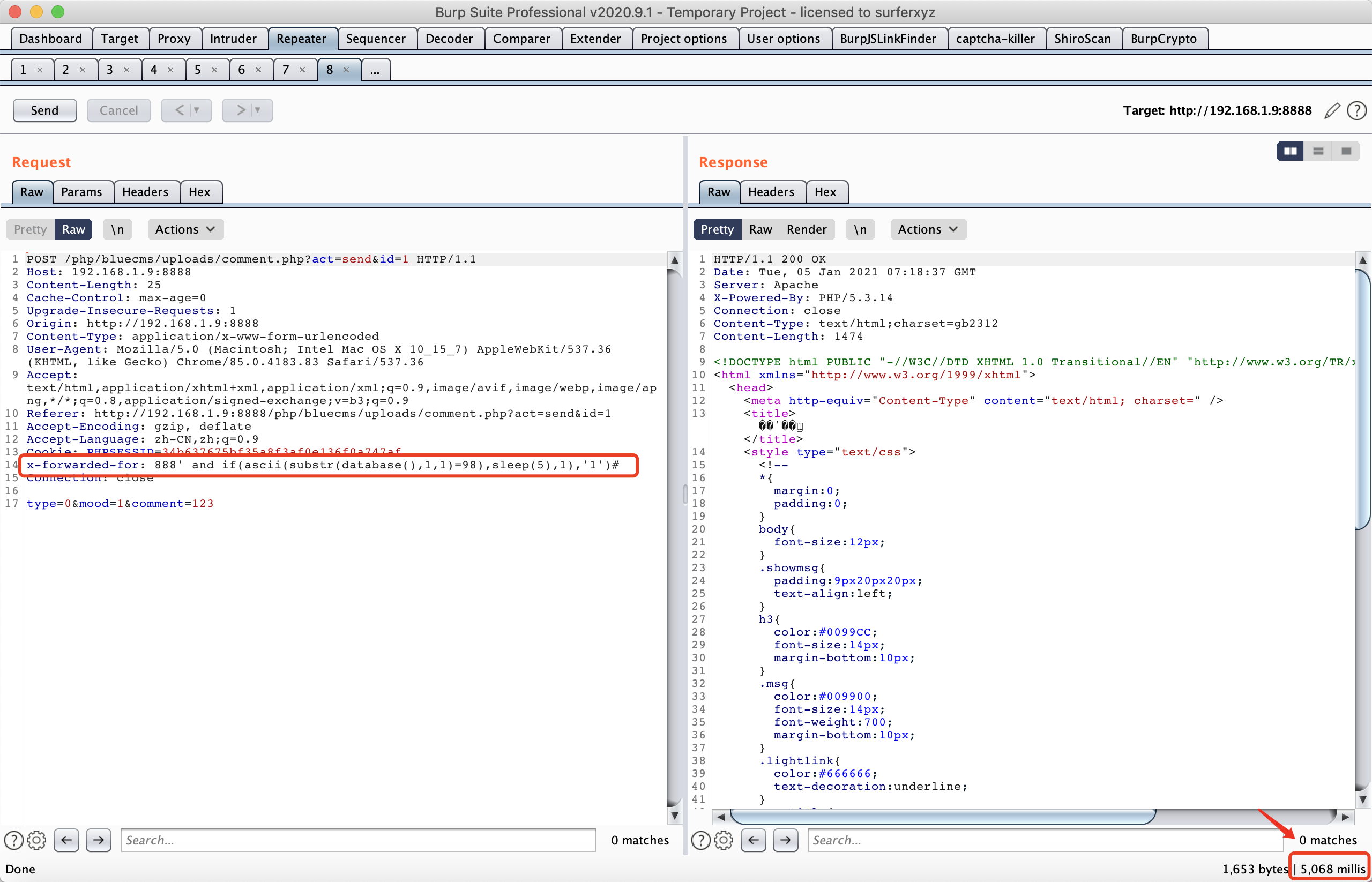1372x882 pixels.
Task: Toggle response non-printable \n display
Action: 860,229
